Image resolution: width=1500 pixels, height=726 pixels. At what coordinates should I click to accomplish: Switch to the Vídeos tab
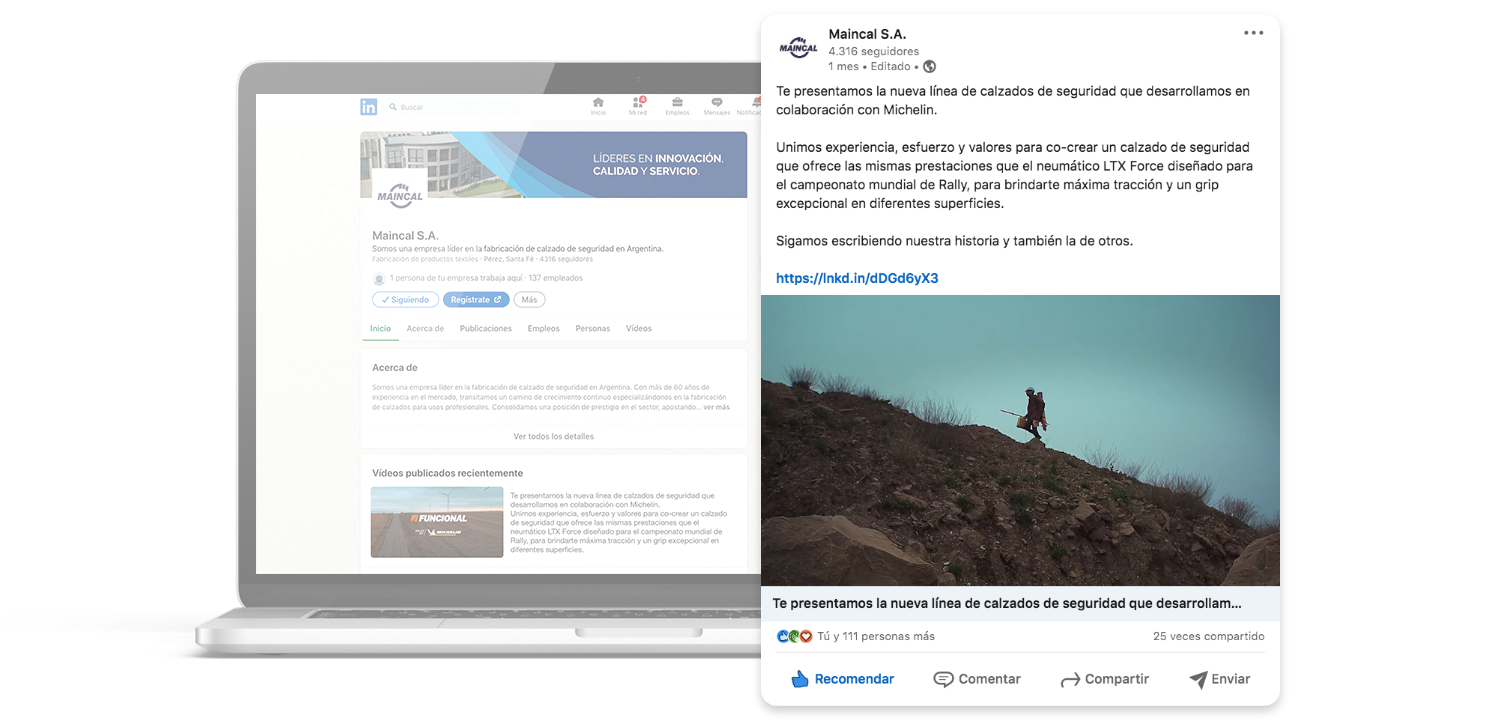click(639, 328)
